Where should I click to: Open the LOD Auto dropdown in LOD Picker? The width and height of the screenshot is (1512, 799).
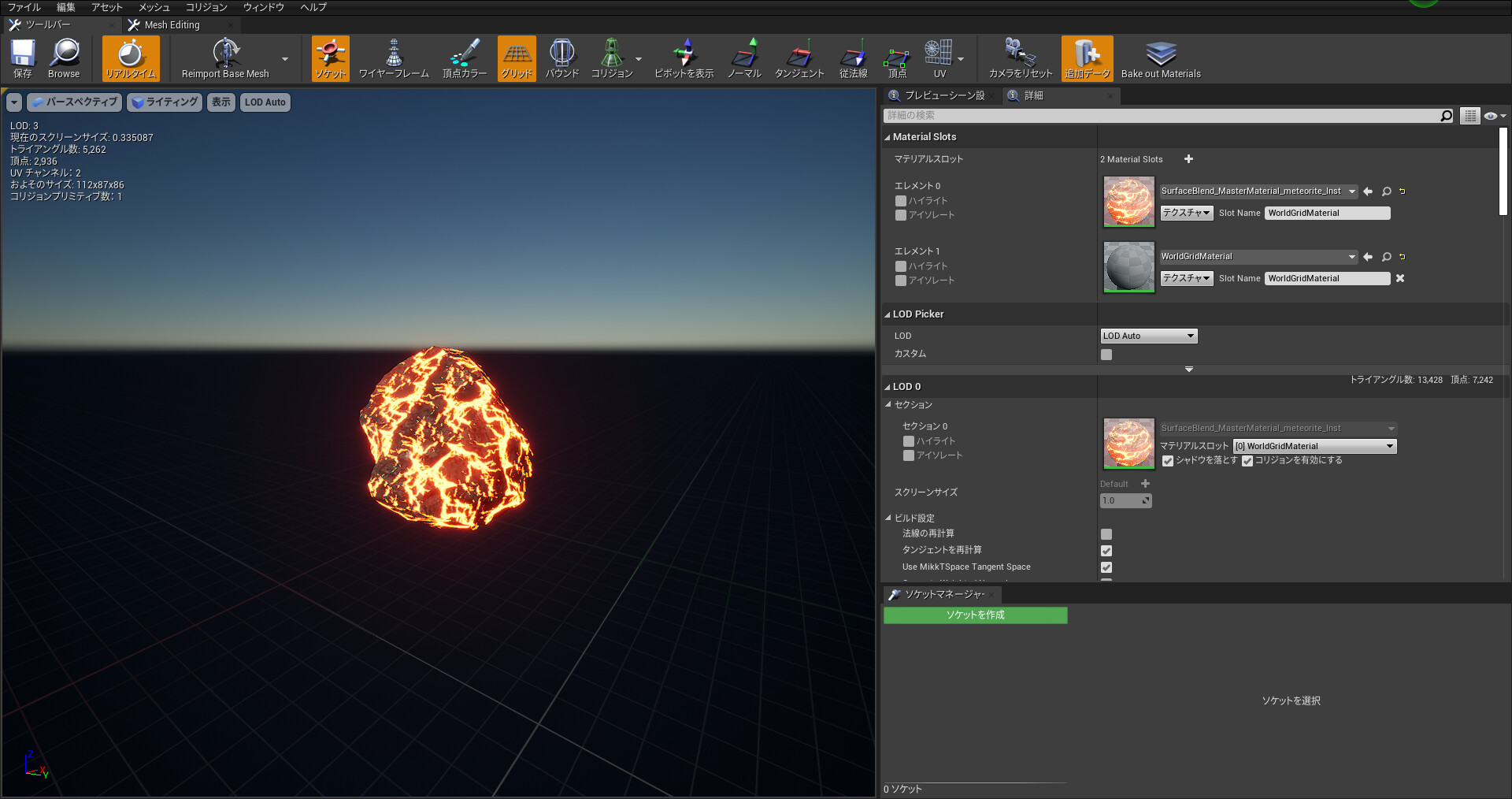pyautogui.click(x=1148, y=336)
